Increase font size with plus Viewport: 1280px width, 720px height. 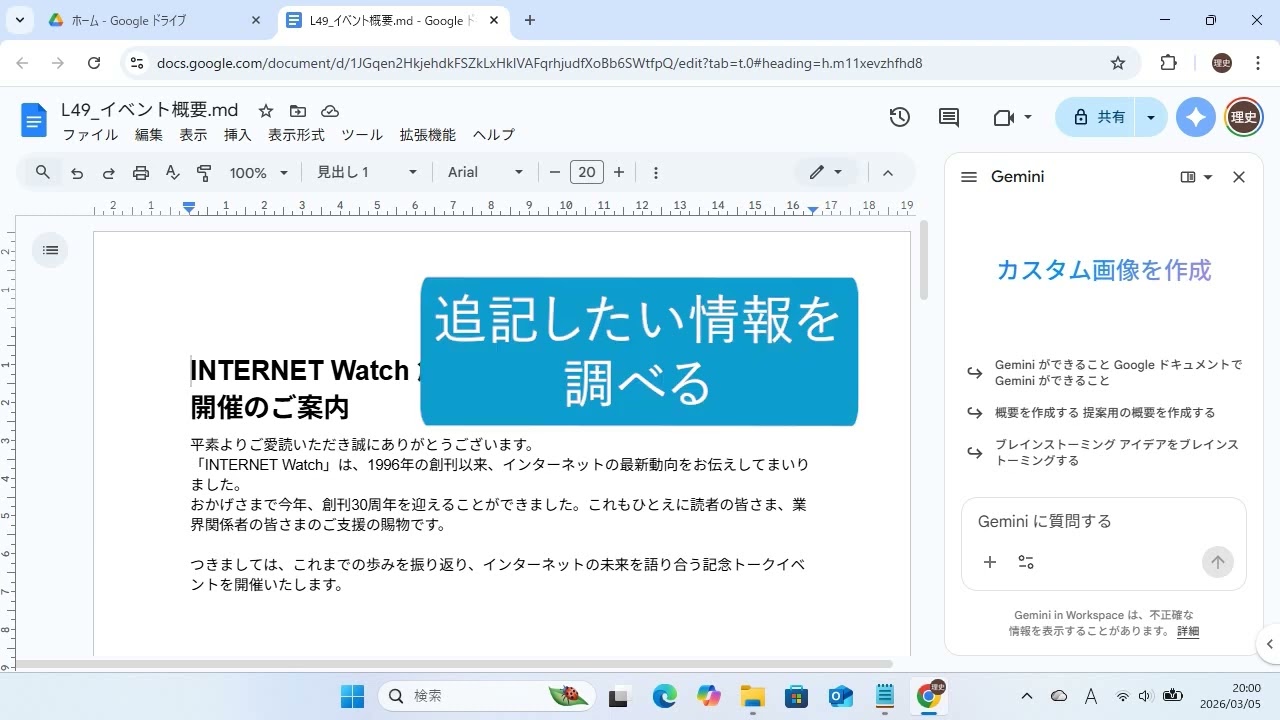click(x=619, y=172)
